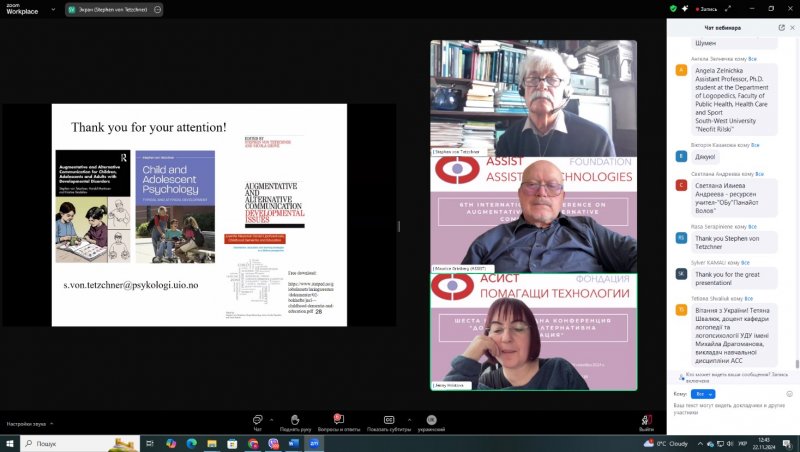Click the Выйти (leave) webinar button

click(x=646, y=421)
